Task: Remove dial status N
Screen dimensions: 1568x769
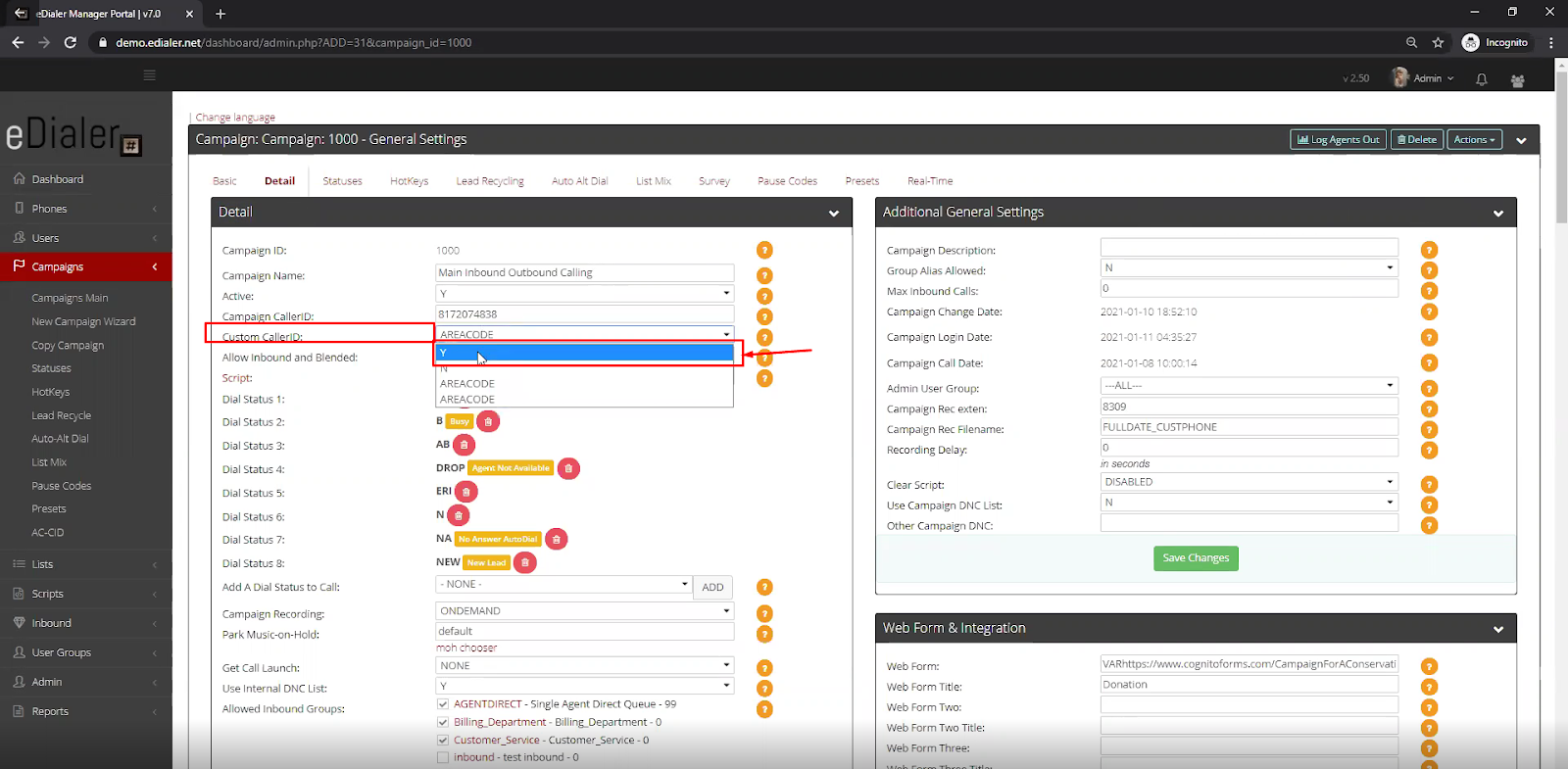Action: coord(458,515)
